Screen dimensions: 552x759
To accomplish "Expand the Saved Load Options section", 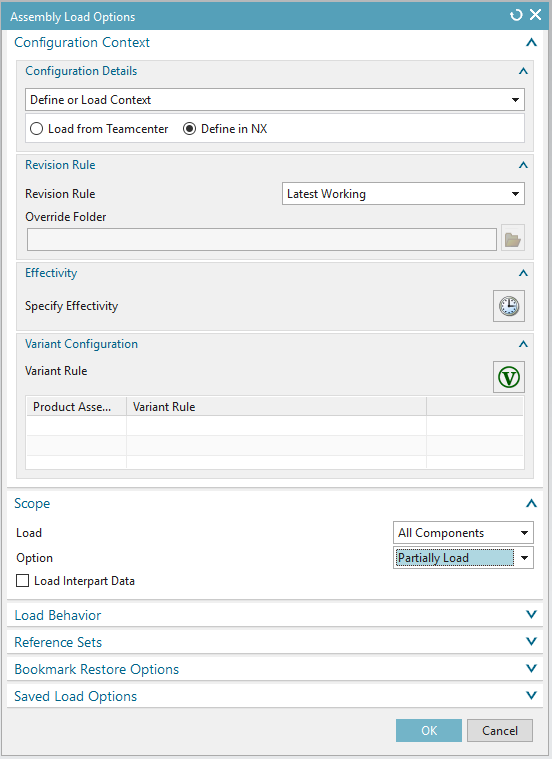I will click(x=275, y=696).
